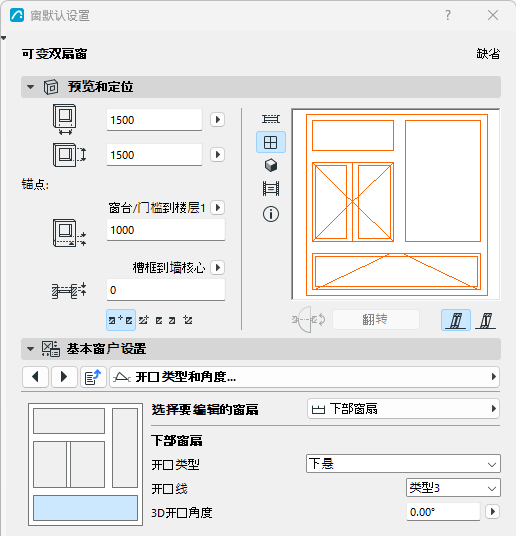Select side-anchor reveal option (first anchor icon)

point(121,320)
